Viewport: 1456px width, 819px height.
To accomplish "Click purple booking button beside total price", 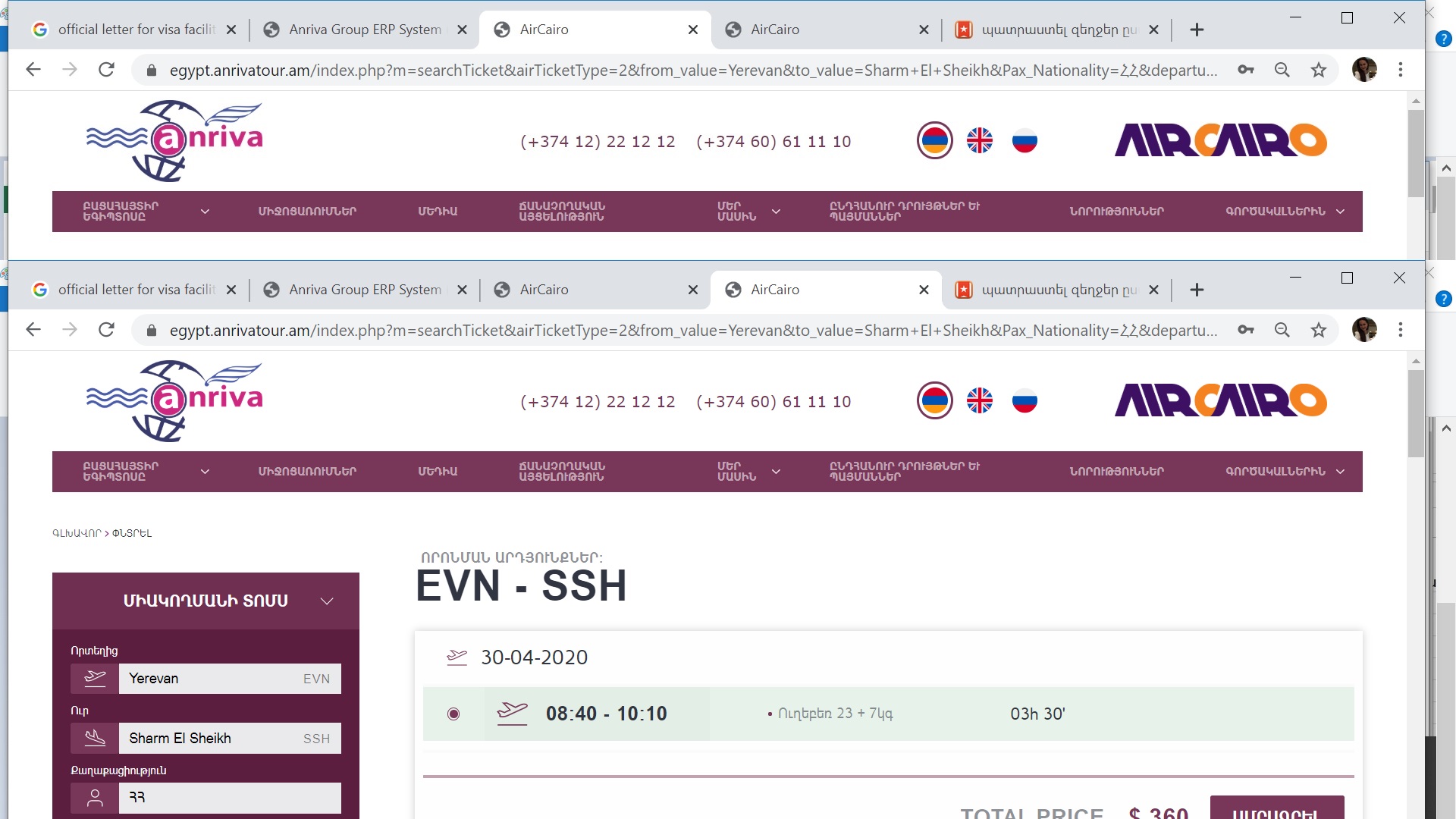I will pyautogui.click(x=1277, y=808).
